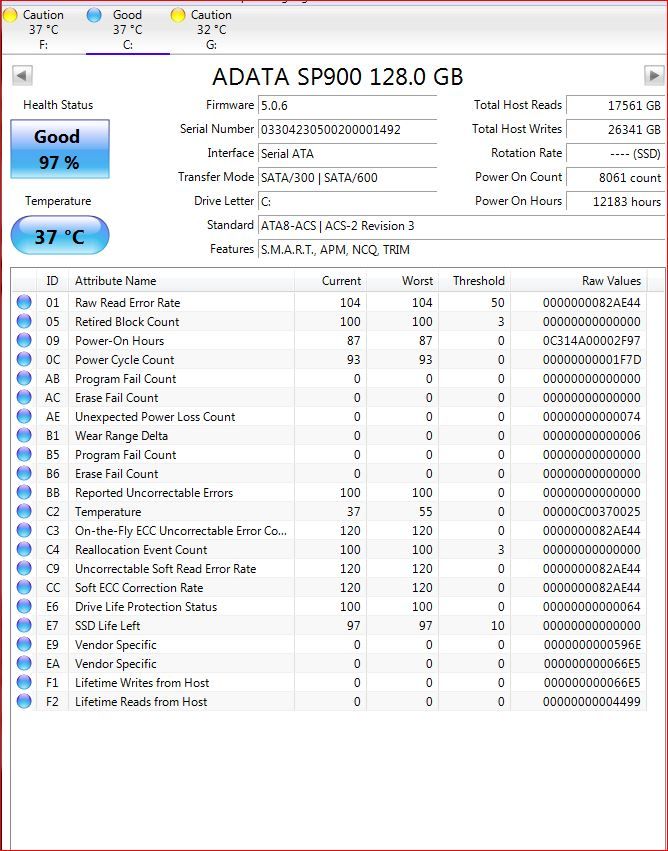Click the status orb for B6 Erase Fail Count
Screen dimensions: 668x851
click(24, 473)
